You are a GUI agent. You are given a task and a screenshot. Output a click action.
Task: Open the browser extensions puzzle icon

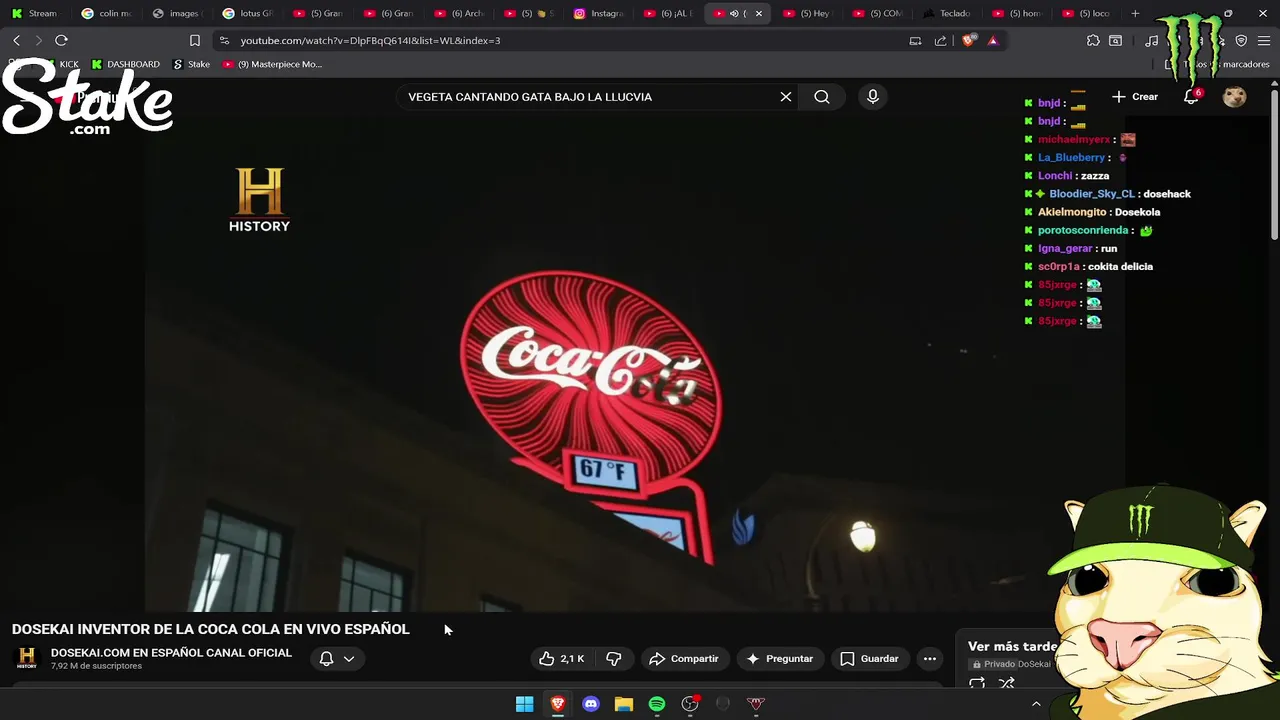click(x=1093, y=41)
